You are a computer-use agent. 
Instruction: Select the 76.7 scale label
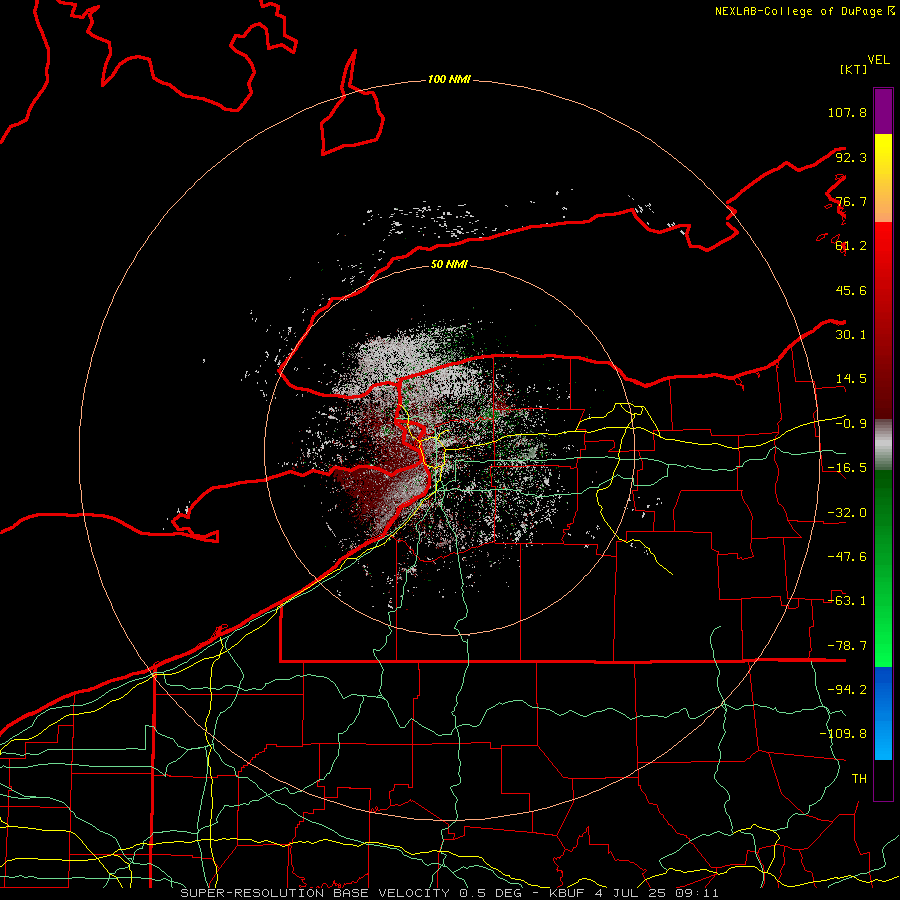[x=851, y=201]
